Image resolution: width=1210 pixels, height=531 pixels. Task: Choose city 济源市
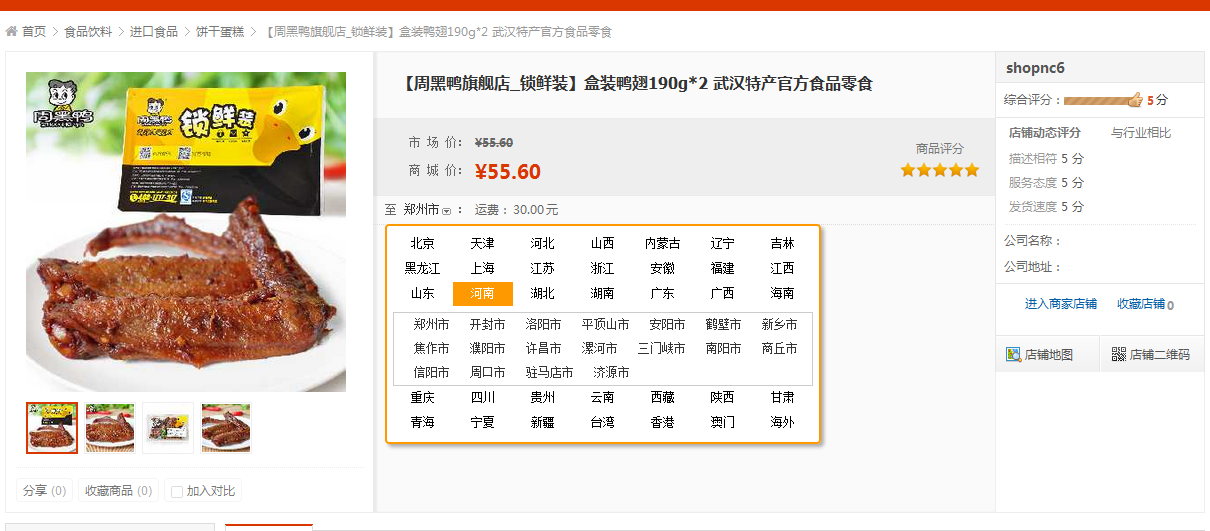611,372
